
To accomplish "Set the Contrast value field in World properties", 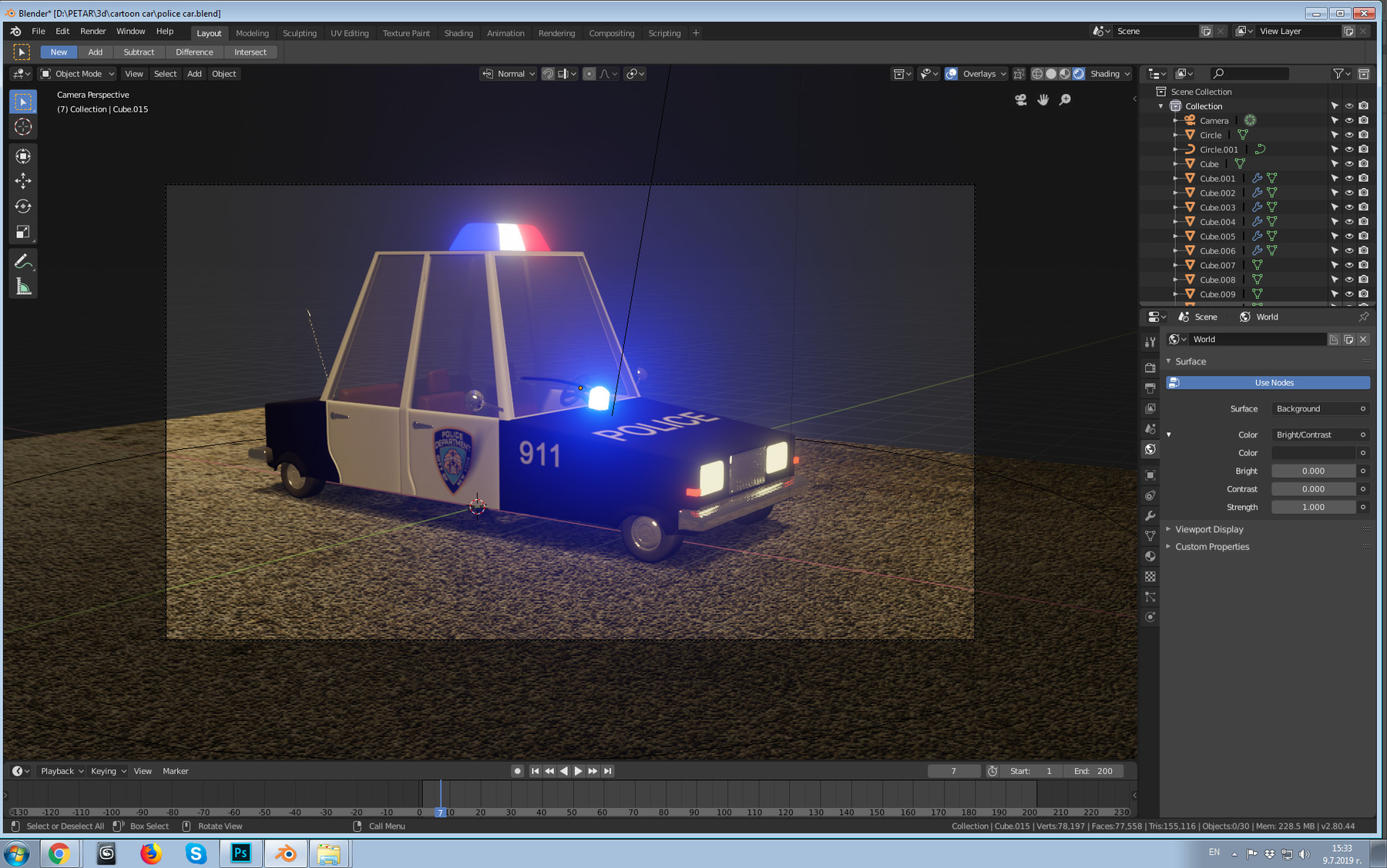I will 1314,488.
